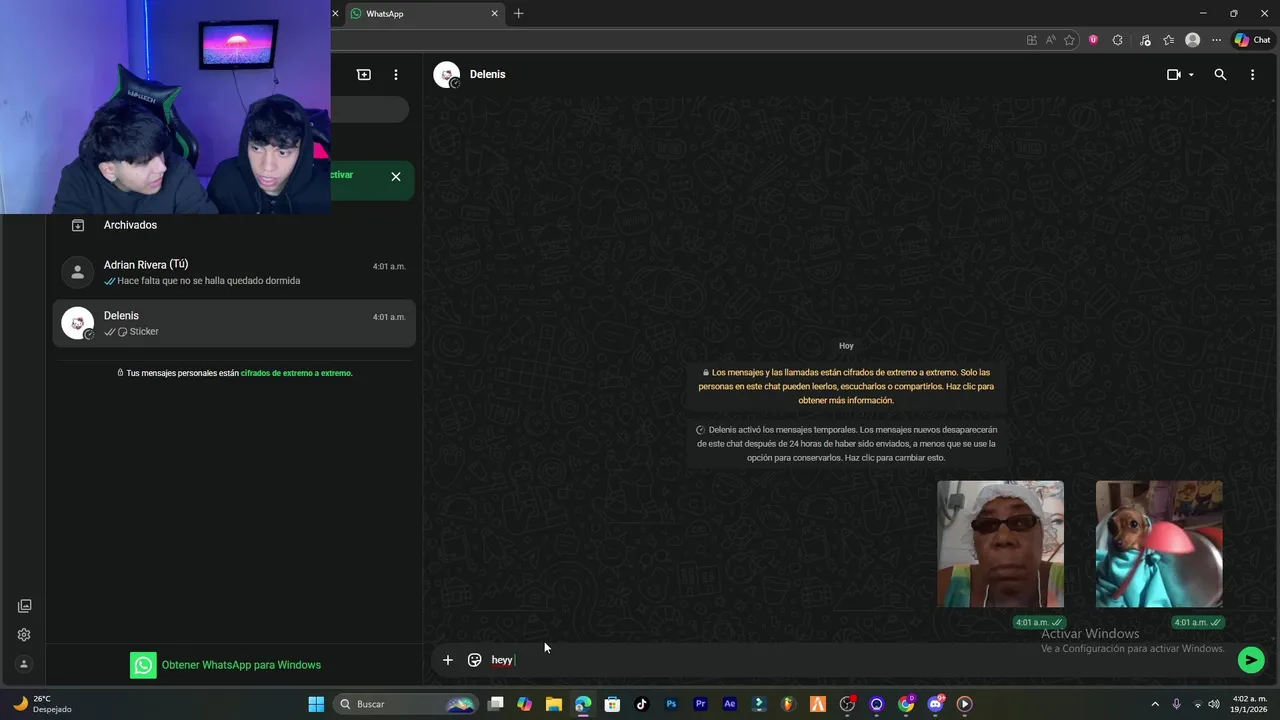Open the media library sidebar icon
This screenshot has width=1280, height=720.
pos(24,606)
